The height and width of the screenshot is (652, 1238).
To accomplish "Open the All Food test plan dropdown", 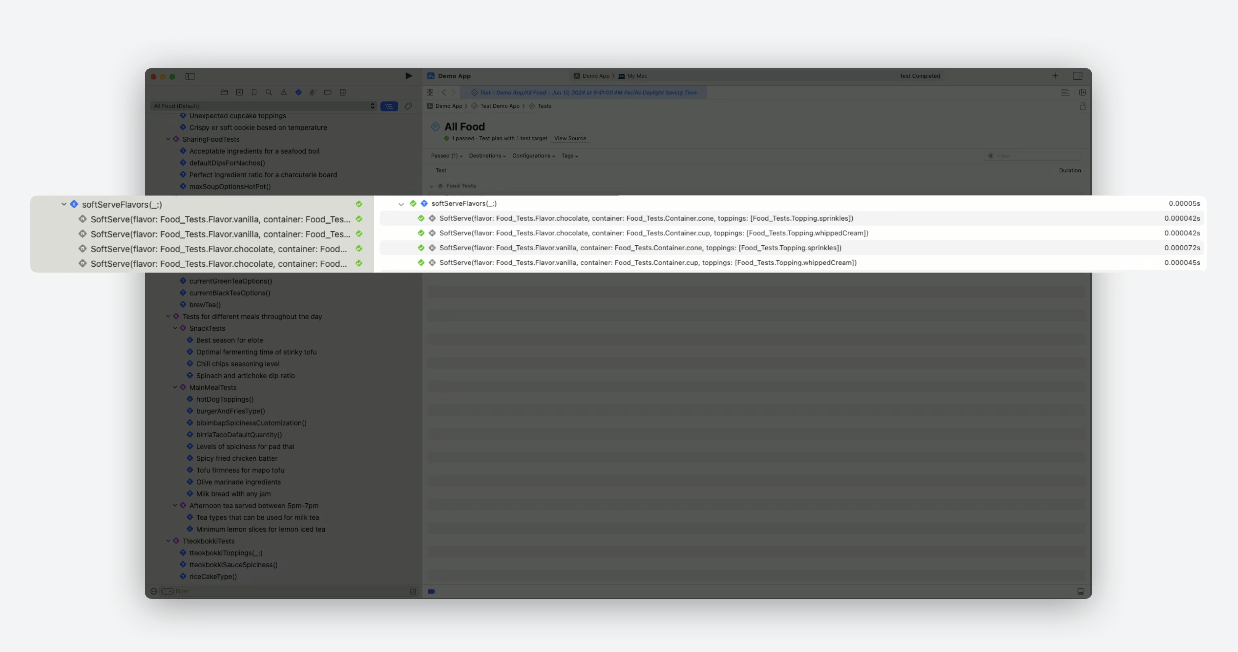I will 264,106.
